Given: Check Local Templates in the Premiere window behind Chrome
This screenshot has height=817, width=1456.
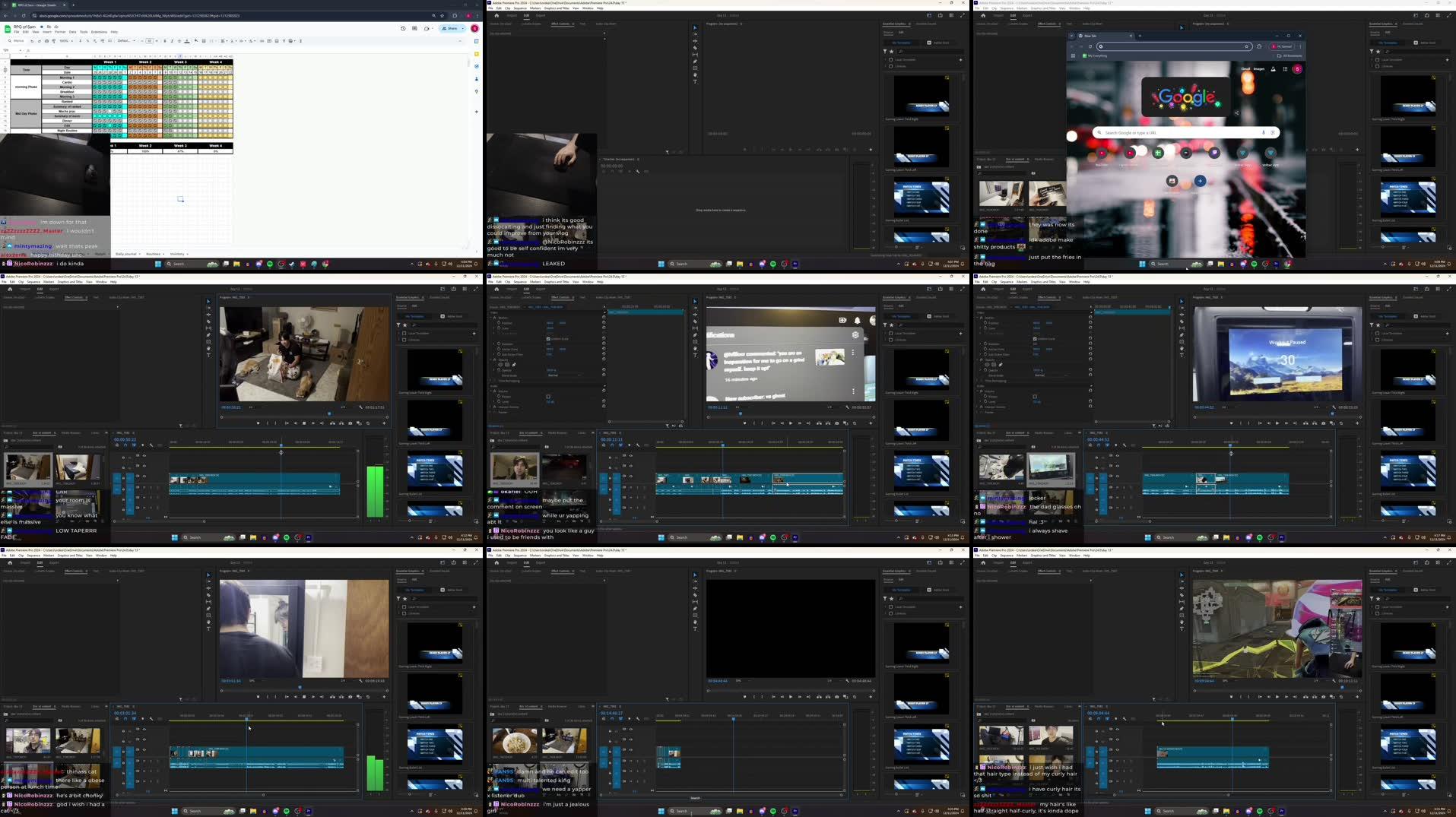Looking at the screenshot, I should (x=1377, y=59).
